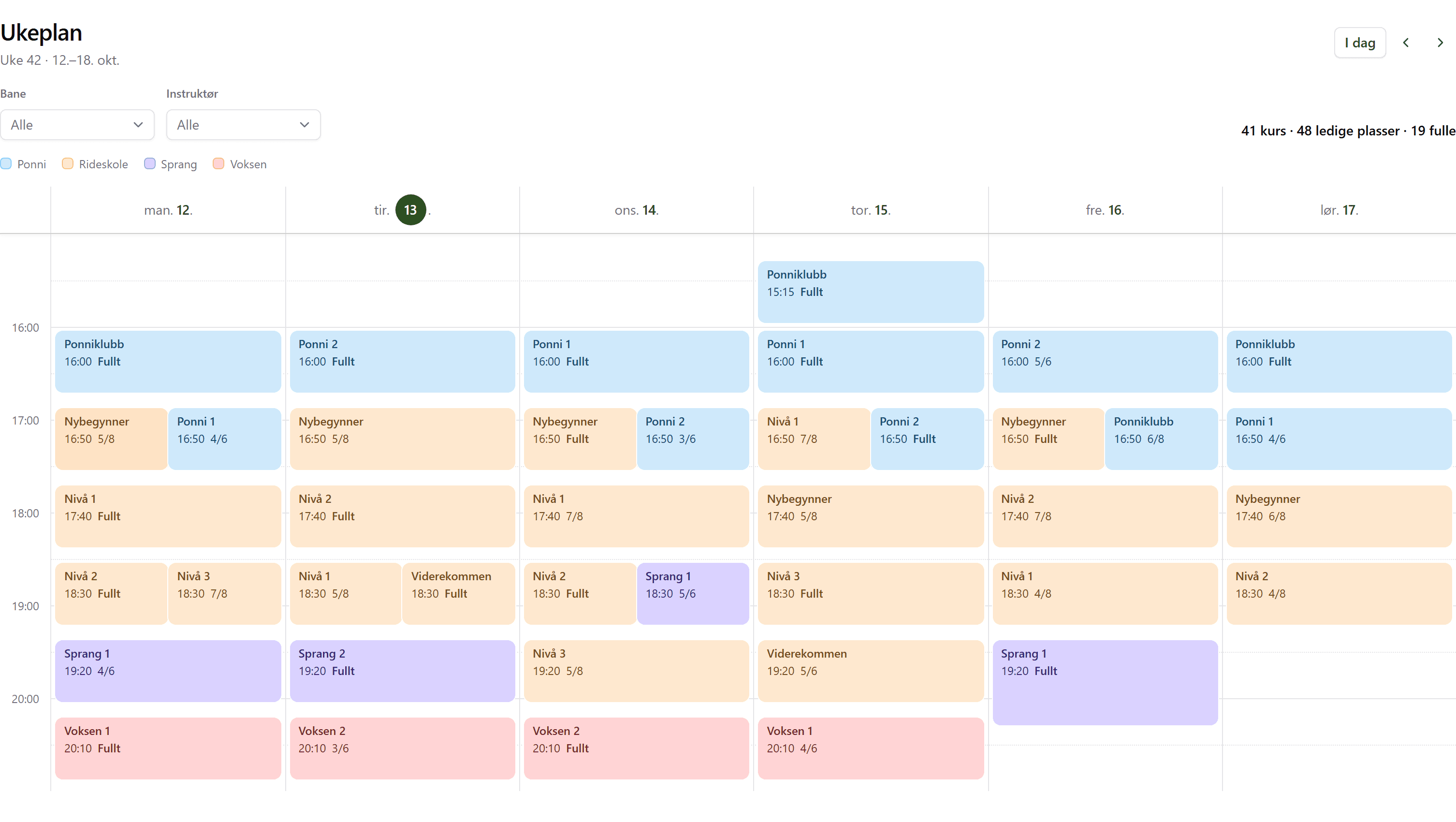Image resolution: width=1456 pixels, height=822 pixels.
Task: Click the Ponni legend swatch
Action: coord(6,164)
